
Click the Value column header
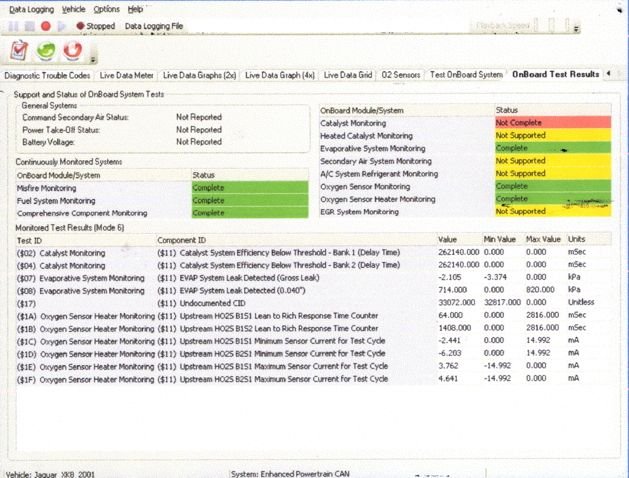[x=448, y=240]
